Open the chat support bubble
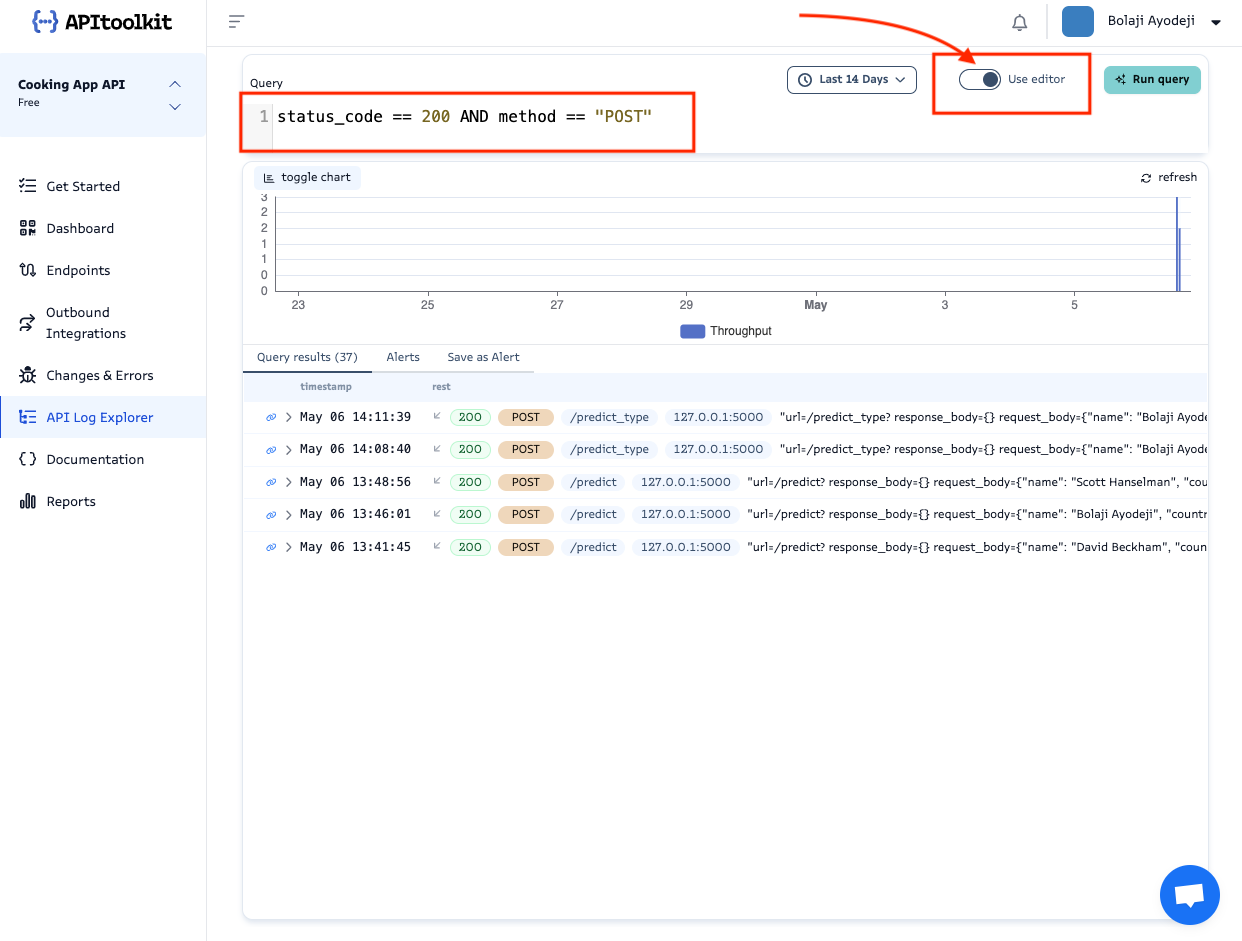Screen dimensions: 1242x941 click(x=1190, y=894)
